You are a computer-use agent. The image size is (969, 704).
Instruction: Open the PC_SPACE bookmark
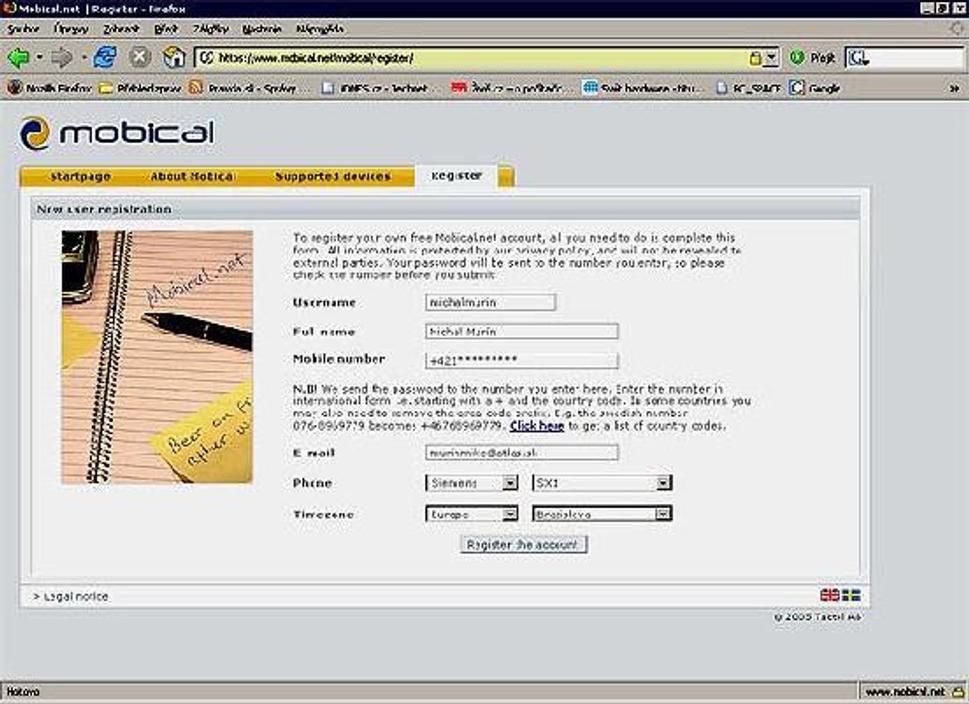pos(748,88)
